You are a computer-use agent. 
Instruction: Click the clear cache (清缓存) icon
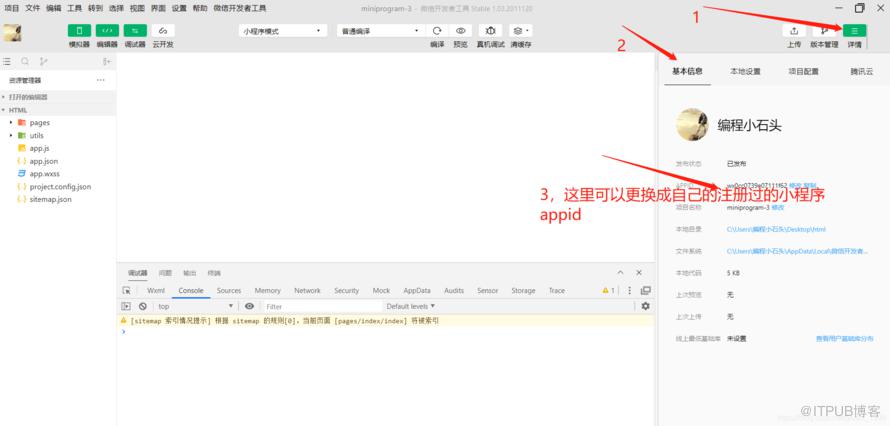[520, 31]
